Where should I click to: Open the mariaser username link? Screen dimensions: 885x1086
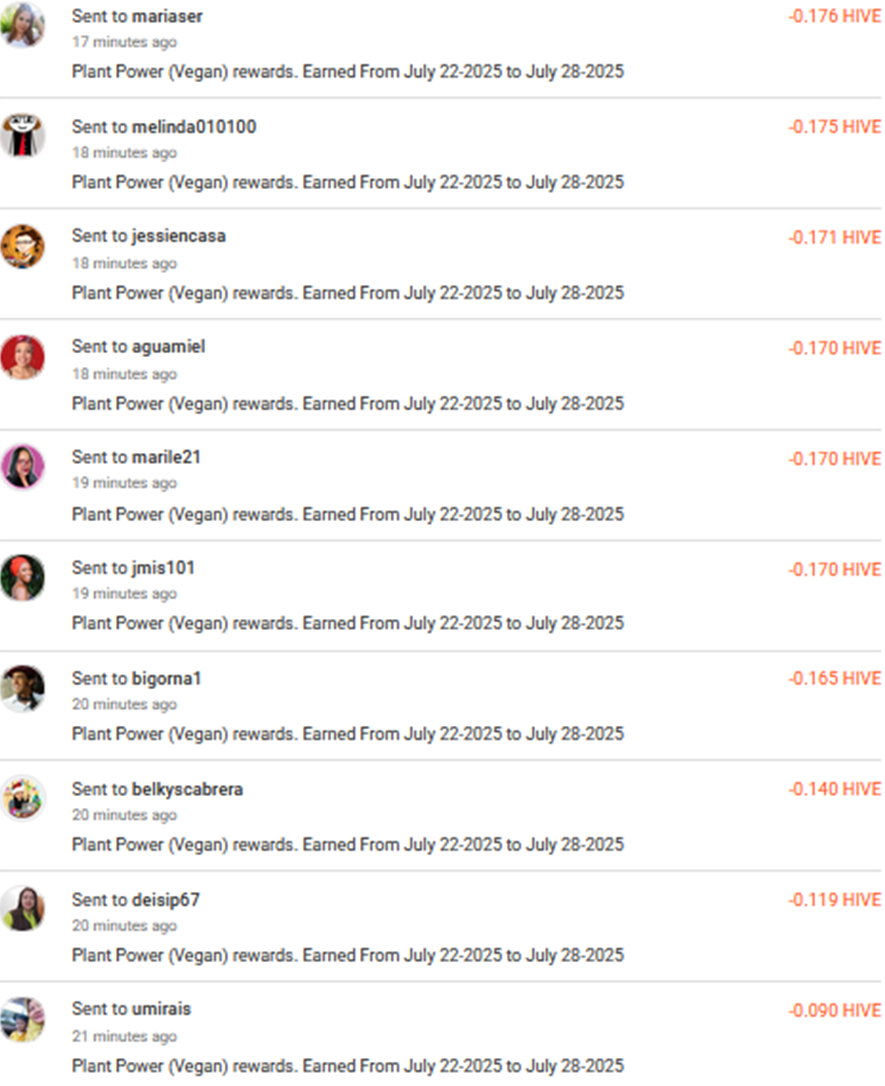click(167, 16)
